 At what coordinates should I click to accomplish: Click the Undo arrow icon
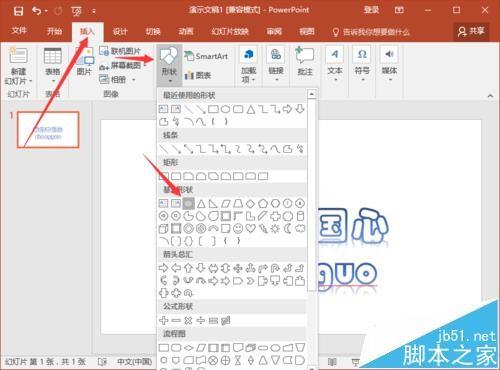36,11
